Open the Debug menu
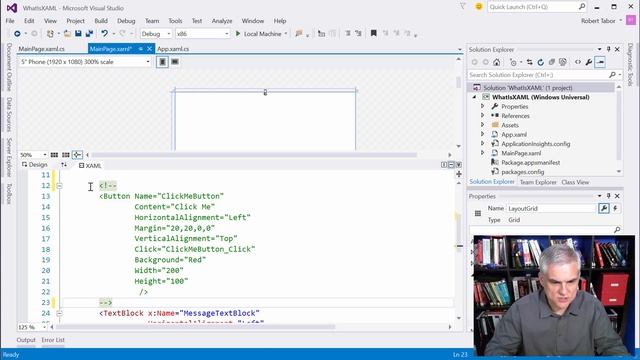 coord(126,21)
